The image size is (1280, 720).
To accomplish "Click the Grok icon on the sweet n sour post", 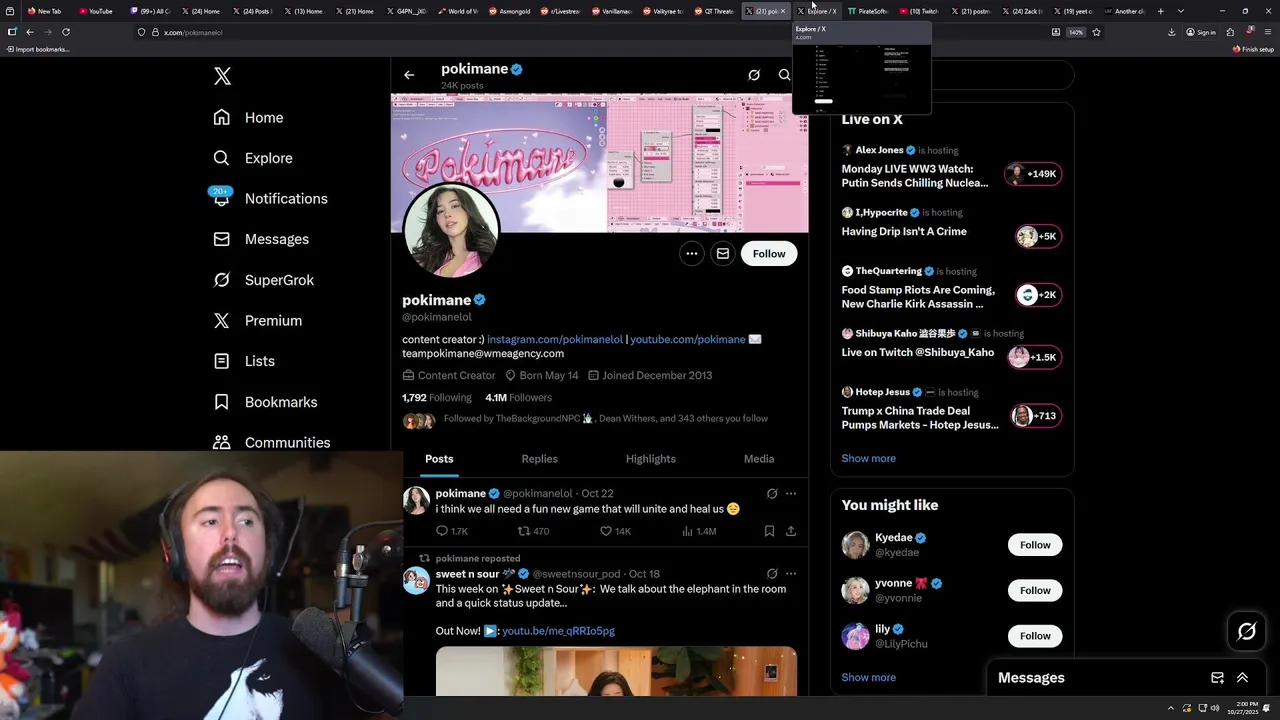I will (x=772, y=574).
